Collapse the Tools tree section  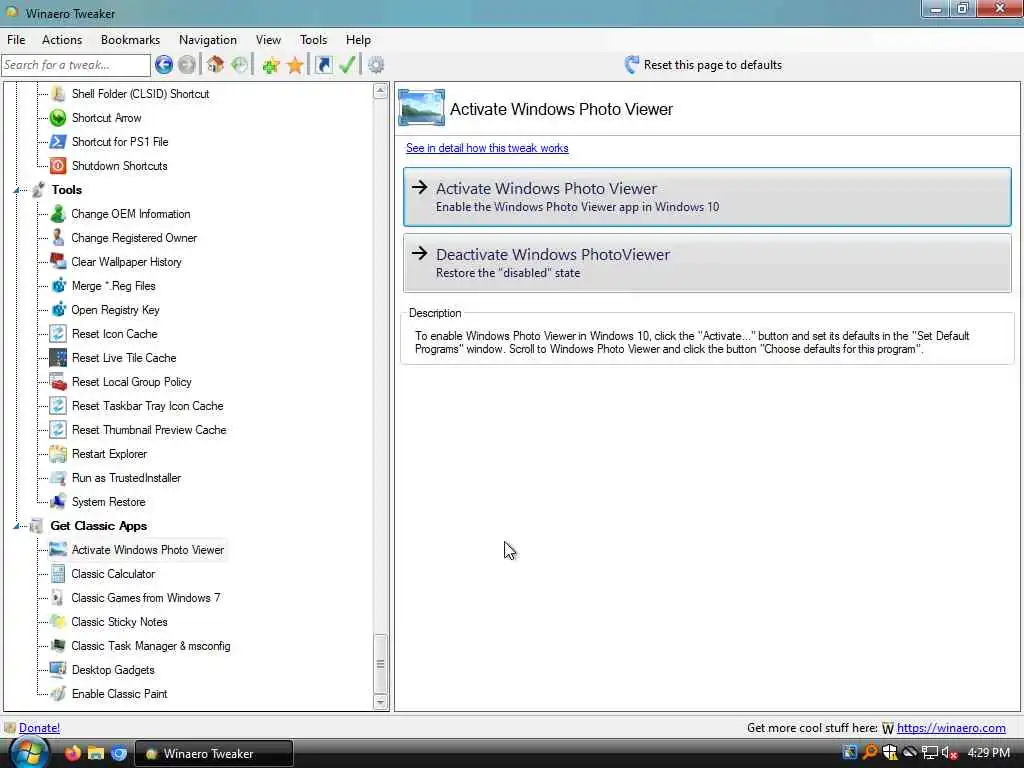tap(17, 190)
